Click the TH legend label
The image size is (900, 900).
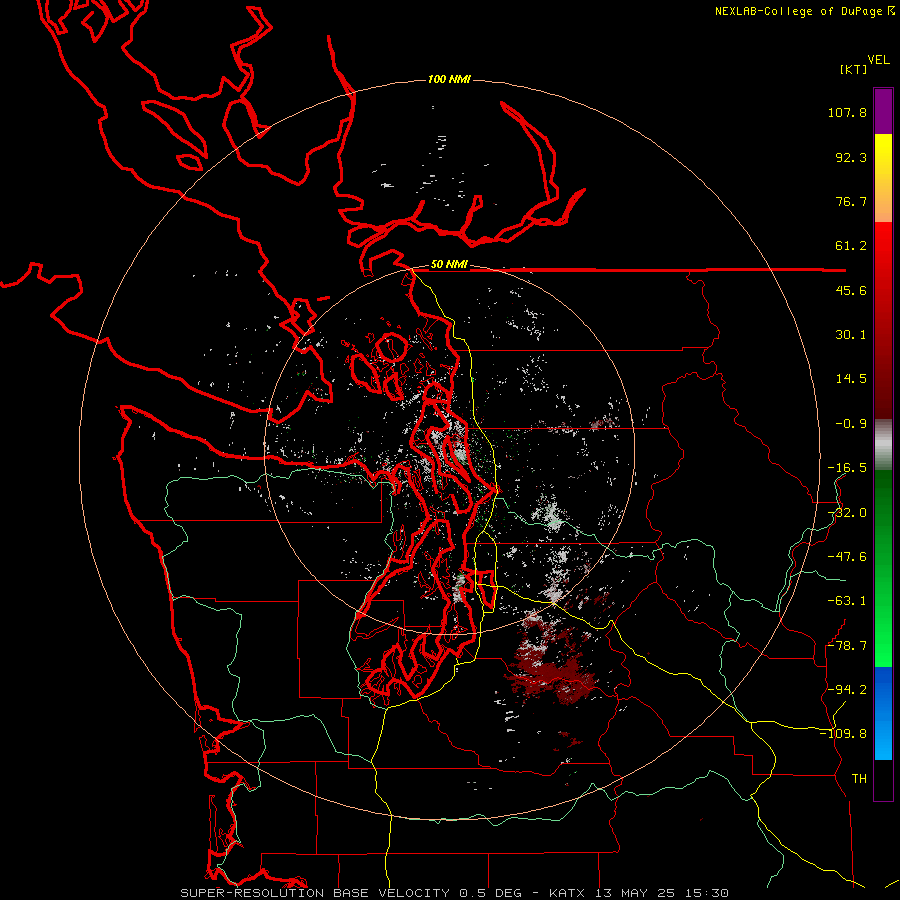859,779
